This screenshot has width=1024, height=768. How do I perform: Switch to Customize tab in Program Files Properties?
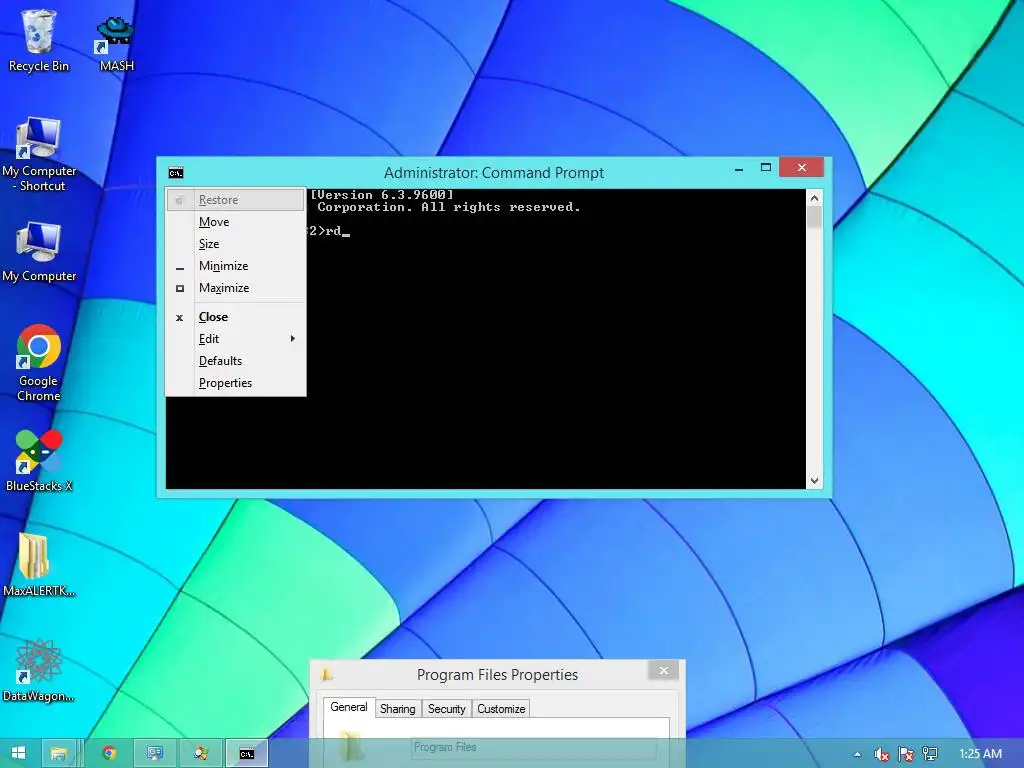pos(501,709)
